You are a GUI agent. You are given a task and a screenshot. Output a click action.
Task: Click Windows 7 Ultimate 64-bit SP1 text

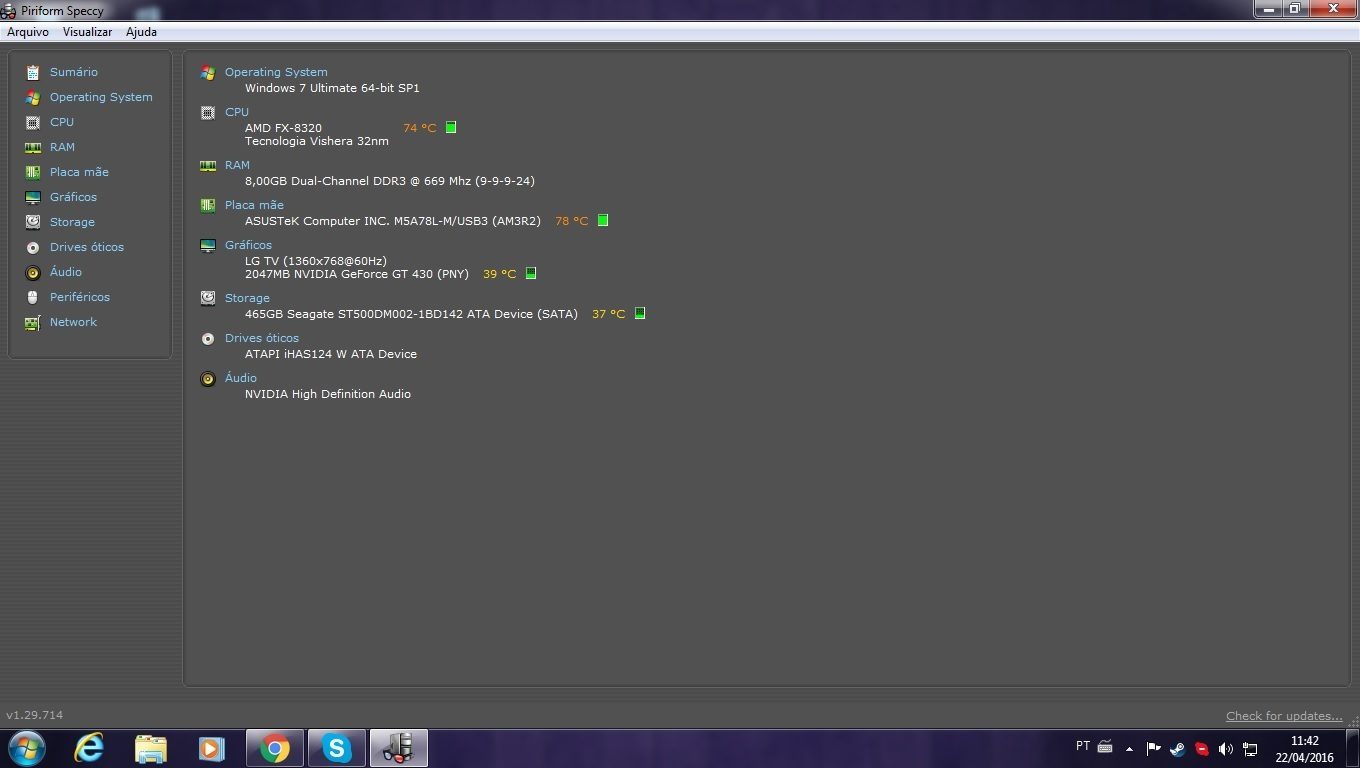[332, 88]
